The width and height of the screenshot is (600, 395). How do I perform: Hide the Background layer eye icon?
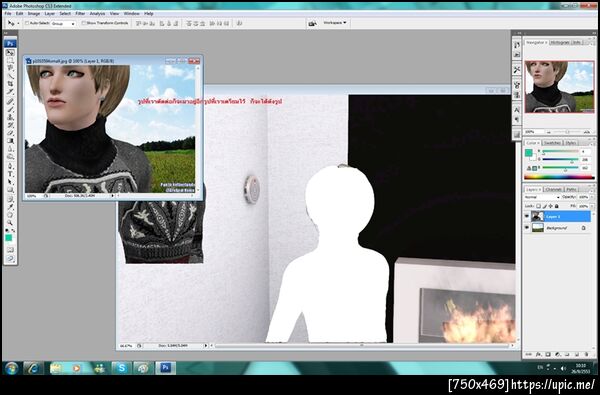(x=527, y=227)
